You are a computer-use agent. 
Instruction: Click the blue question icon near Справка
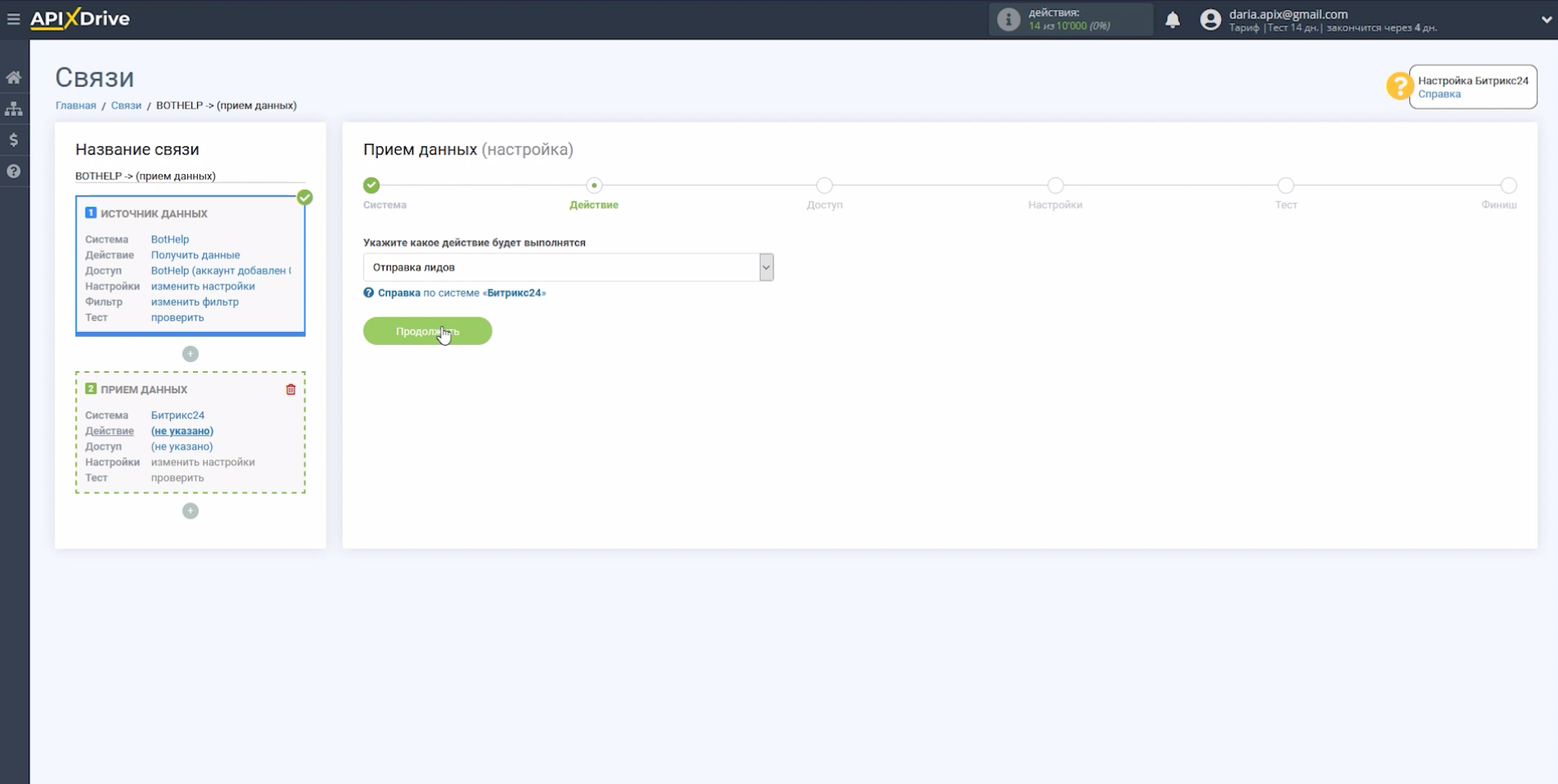369,293
